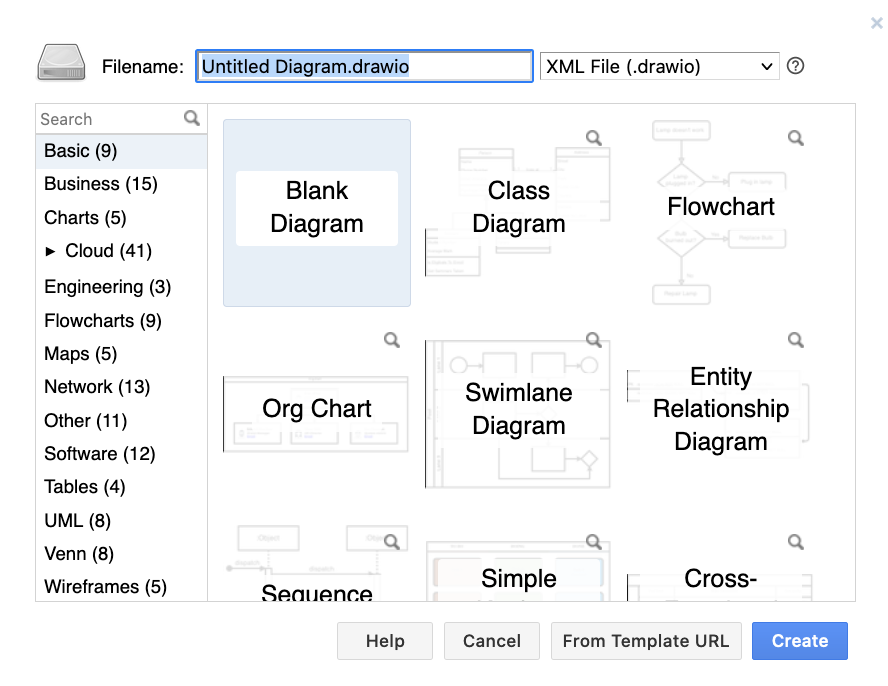This screenshot has width=888, height=686.
Task: Click the magnifier on the Swimlane Diagram template
Action: click(594, 340)
